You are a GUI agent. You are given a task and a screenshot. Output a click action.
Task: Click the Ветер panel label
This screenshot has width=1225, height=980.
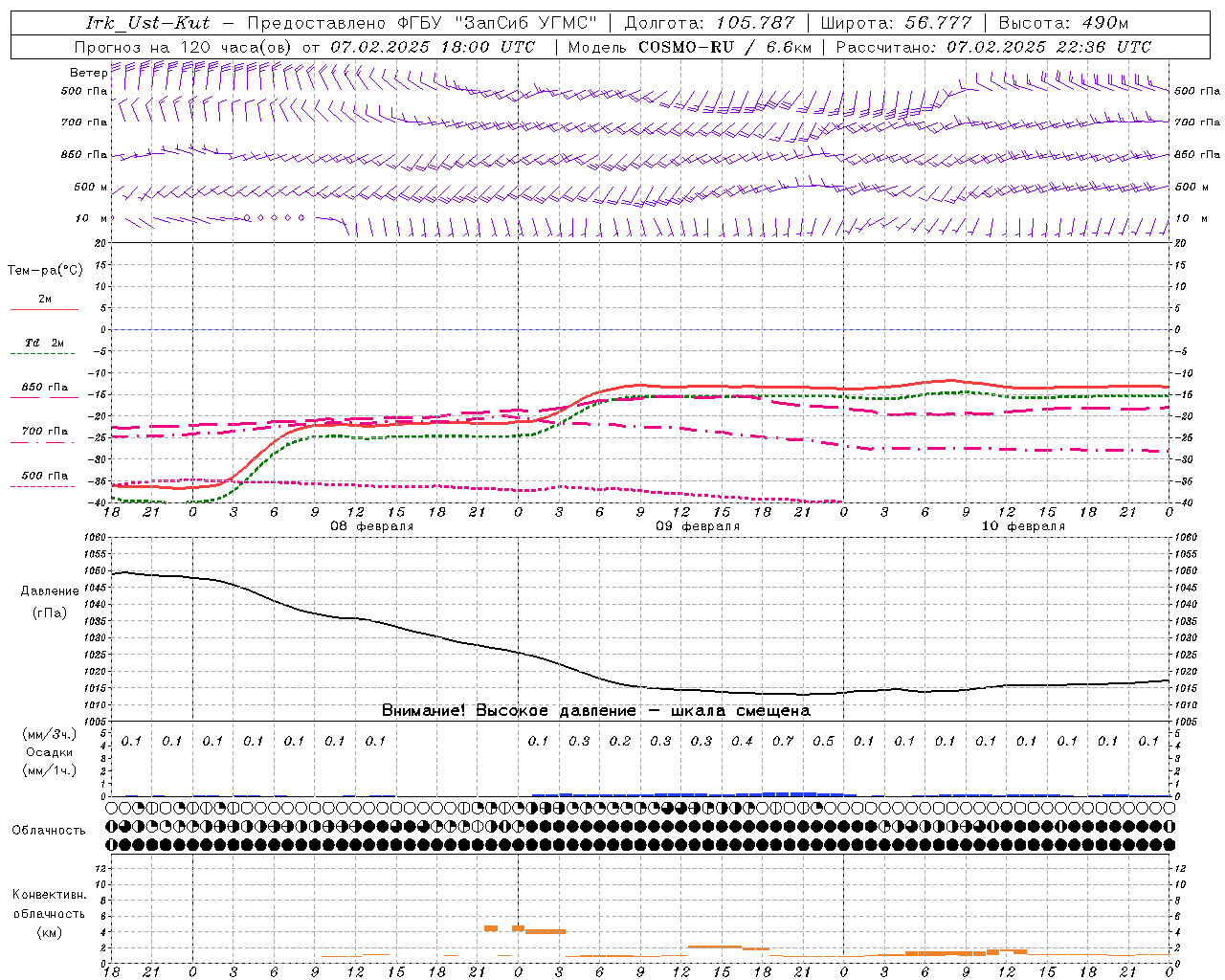(x=88, y=73)
